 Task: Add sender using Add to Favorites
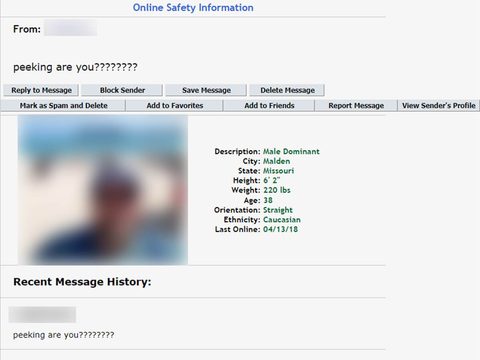[175, 106]
